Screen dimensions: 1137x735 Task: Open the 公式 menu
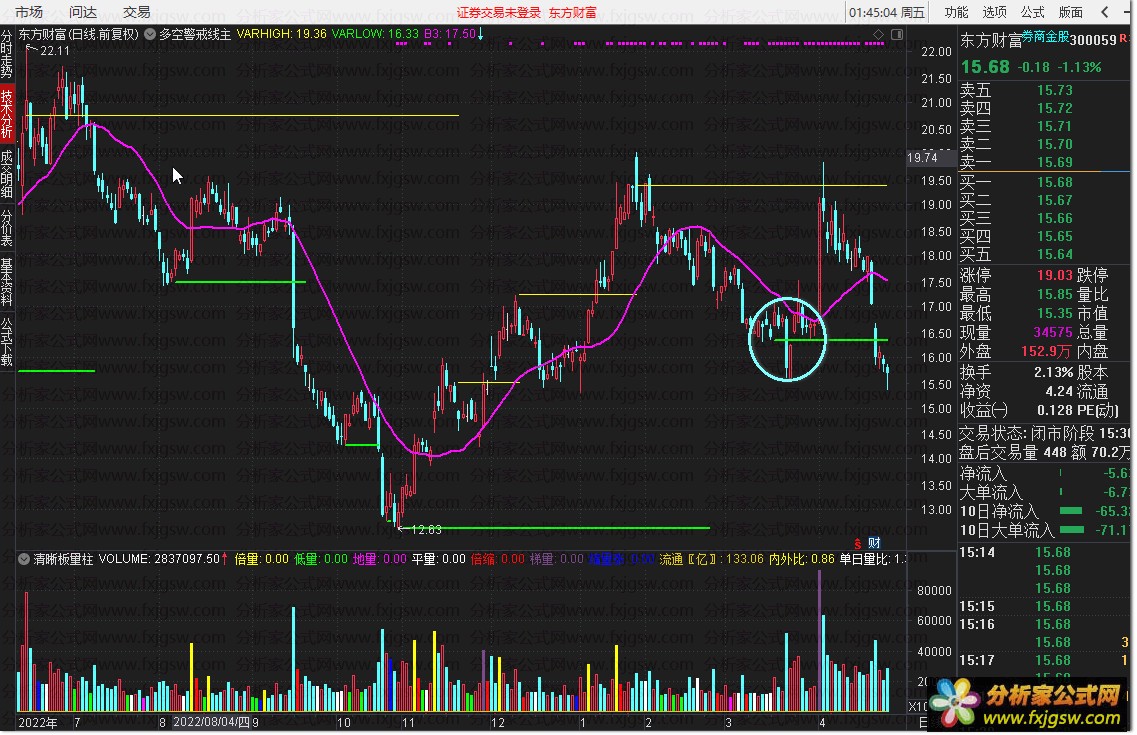pyautogui.click(x=1032, y=12)
